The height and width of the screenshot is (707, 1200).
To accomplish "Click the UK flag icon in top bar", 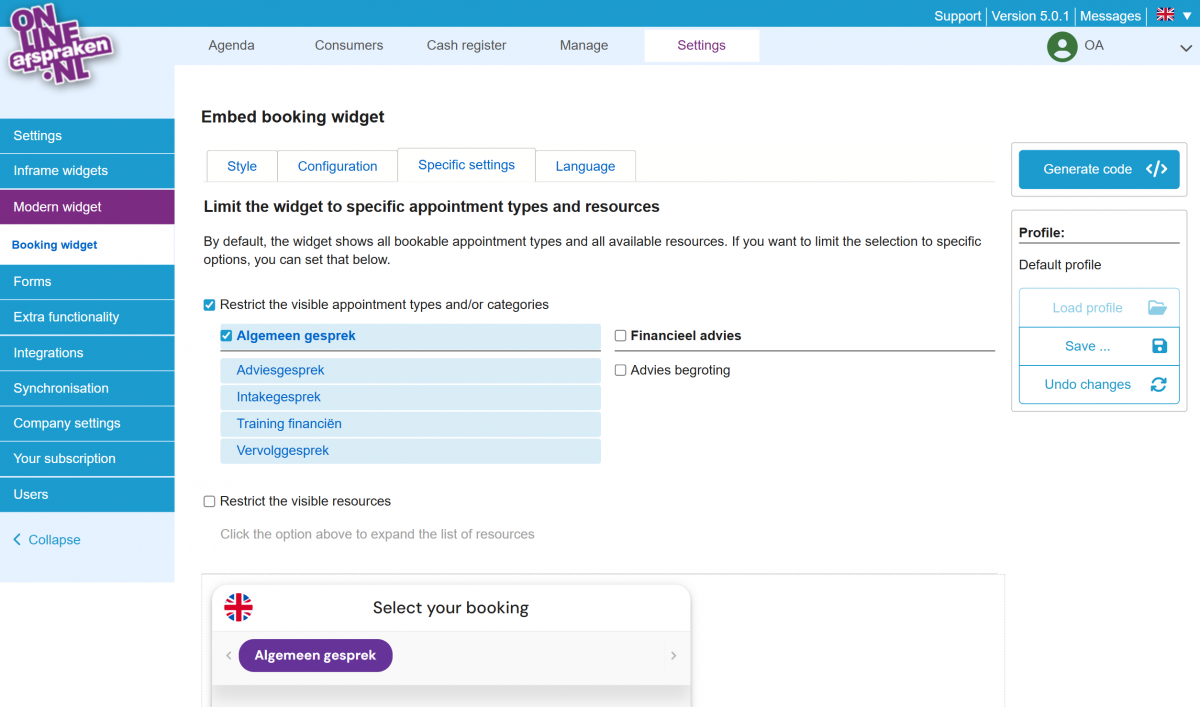I will pos(1165,15).
